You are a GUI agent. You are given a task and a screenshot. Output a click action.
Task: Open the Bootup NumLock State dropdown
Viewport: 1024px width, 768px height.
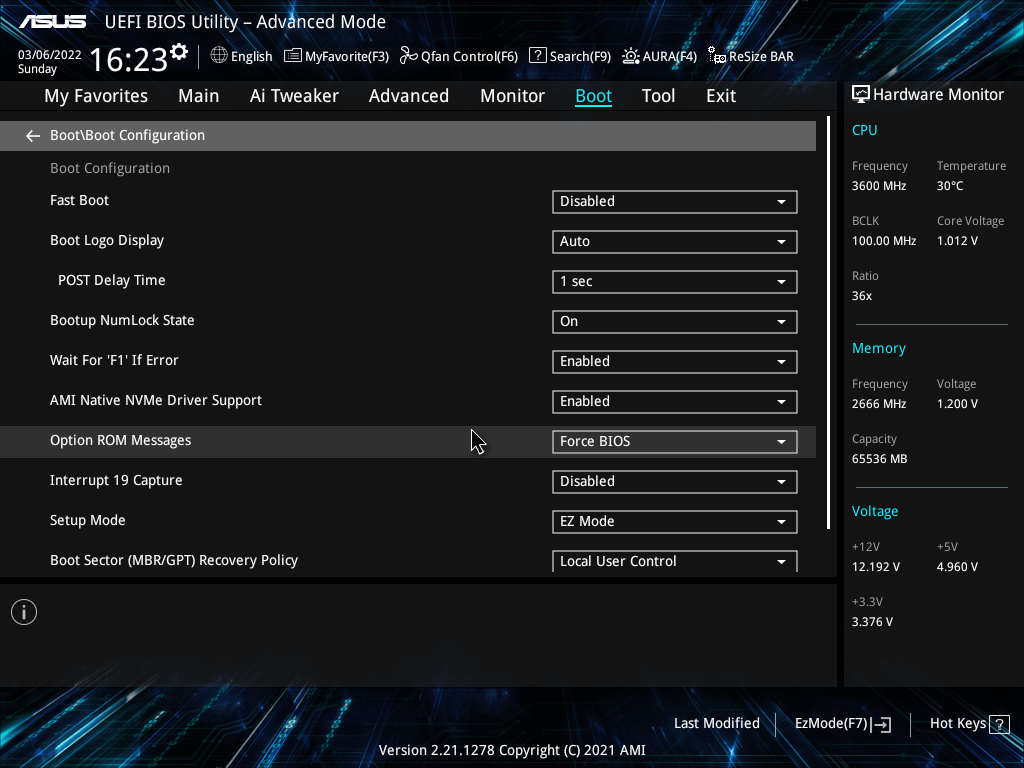tap(675, 321)
